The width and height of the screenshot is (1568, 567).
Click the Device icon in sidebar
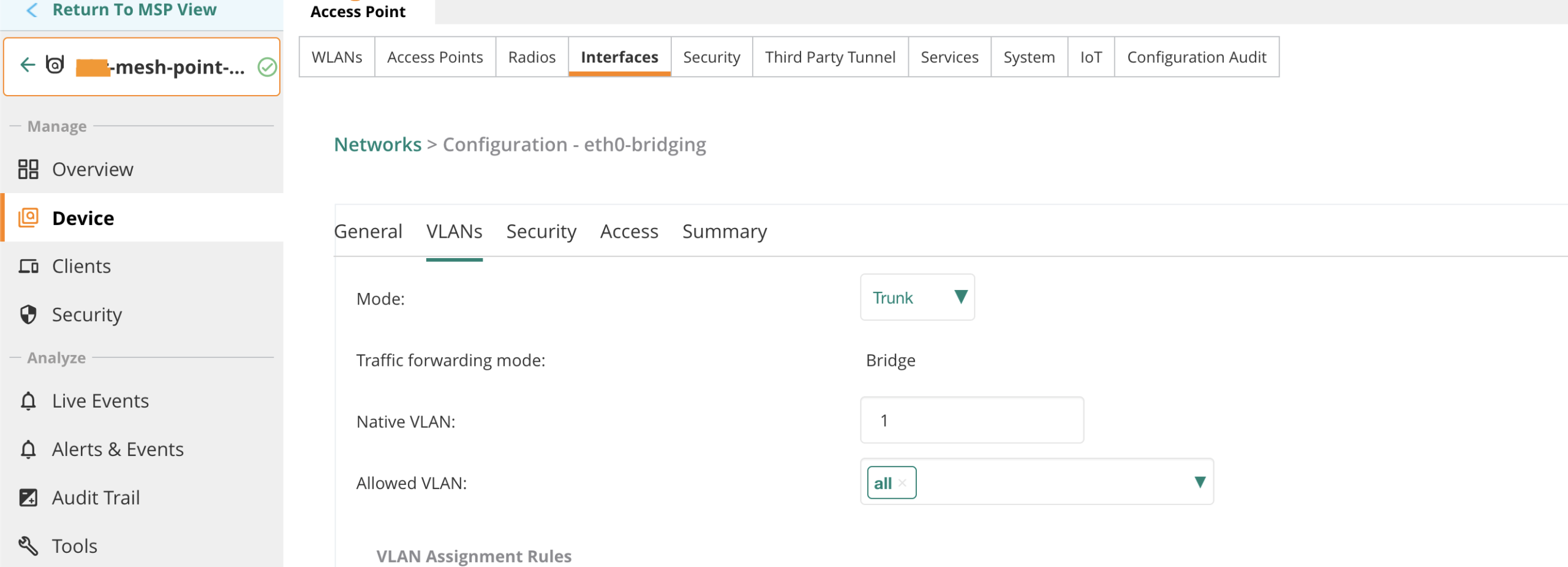(x=28, y=218)
